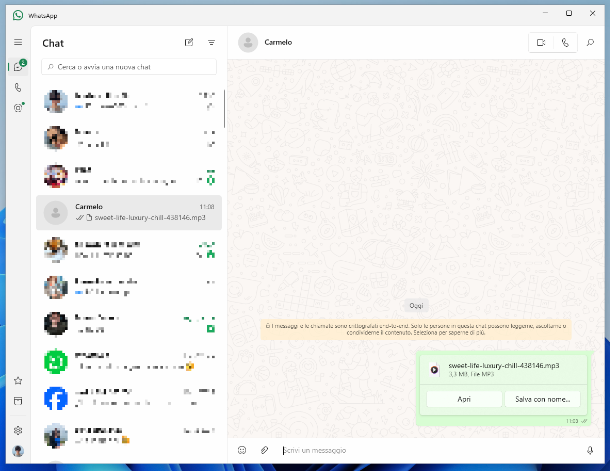Click the Oggi date label

(x=416, y=306)
